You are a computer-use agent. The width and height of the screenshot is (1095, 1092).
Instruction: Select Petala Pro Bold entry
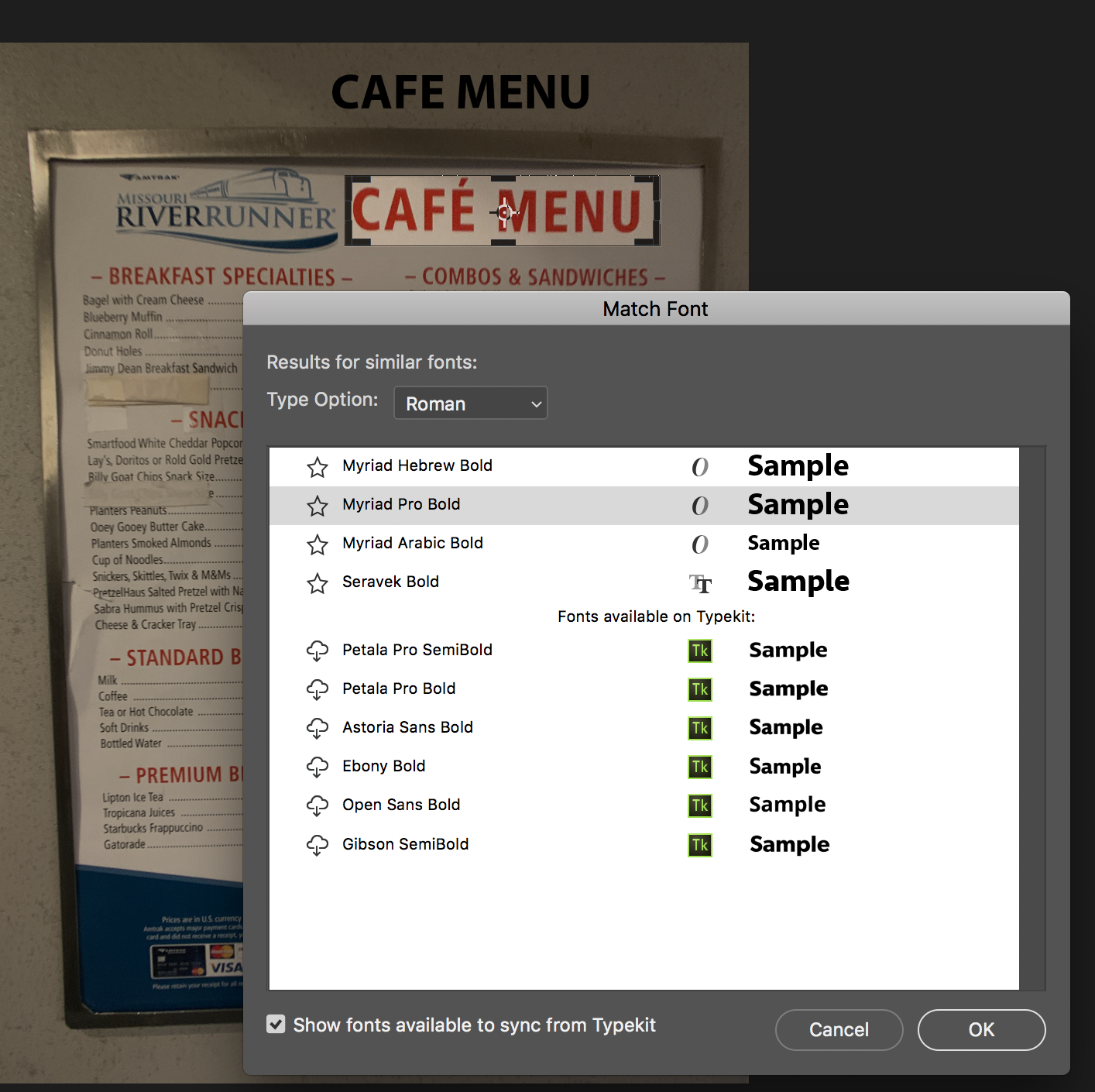(399, 689)
